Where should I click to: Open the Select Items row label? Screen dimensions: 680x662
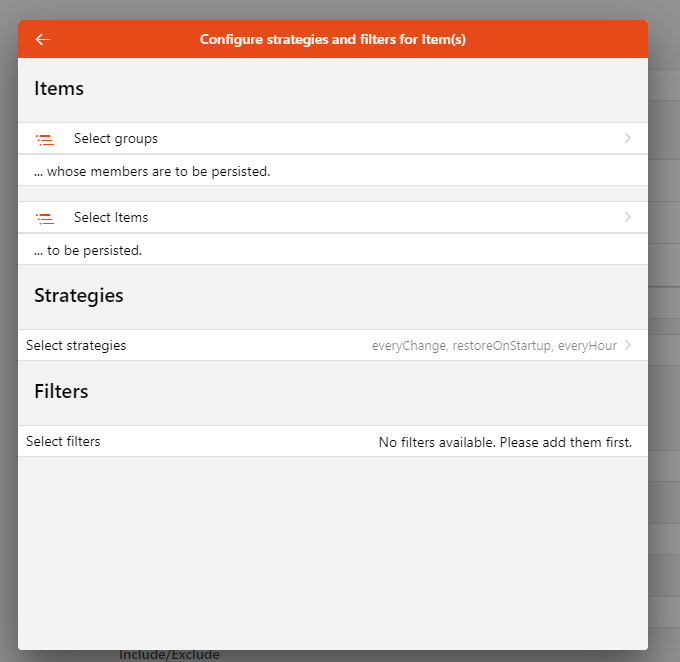point(111,217)
